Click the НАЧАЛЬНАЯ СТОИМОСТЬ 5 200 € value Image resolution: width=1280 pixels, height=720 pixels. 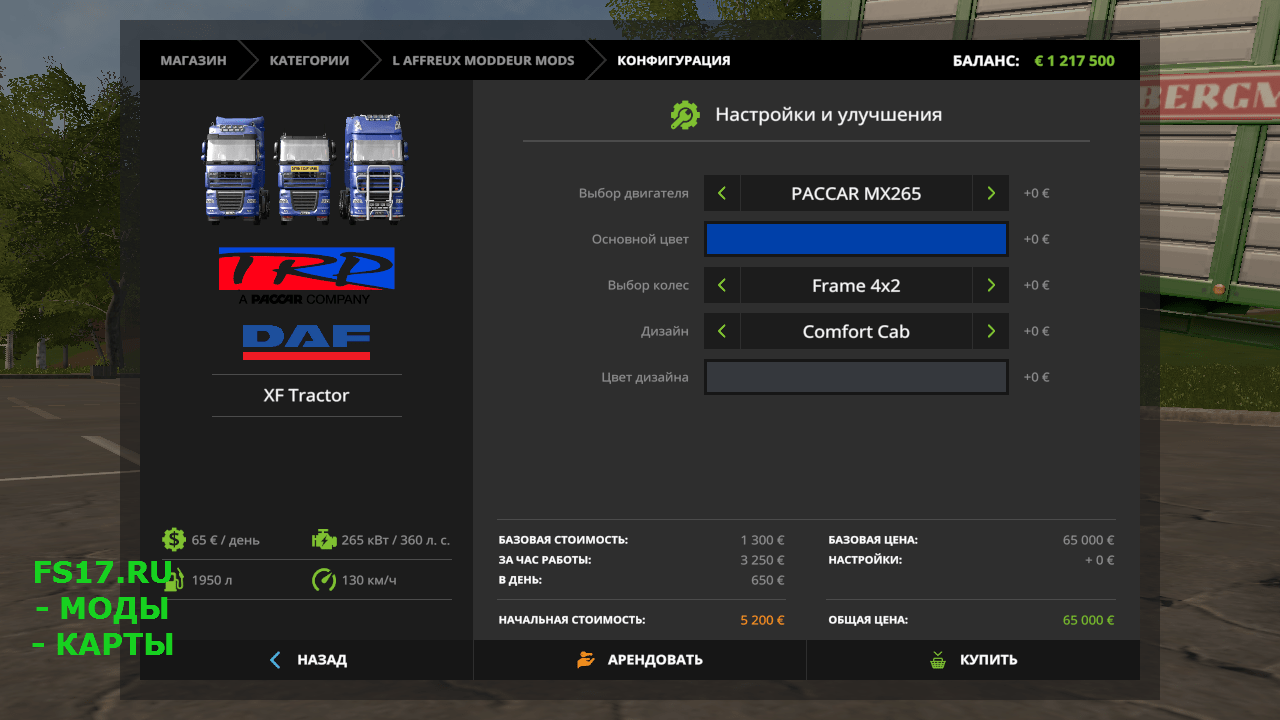click(x=762, y=620)
